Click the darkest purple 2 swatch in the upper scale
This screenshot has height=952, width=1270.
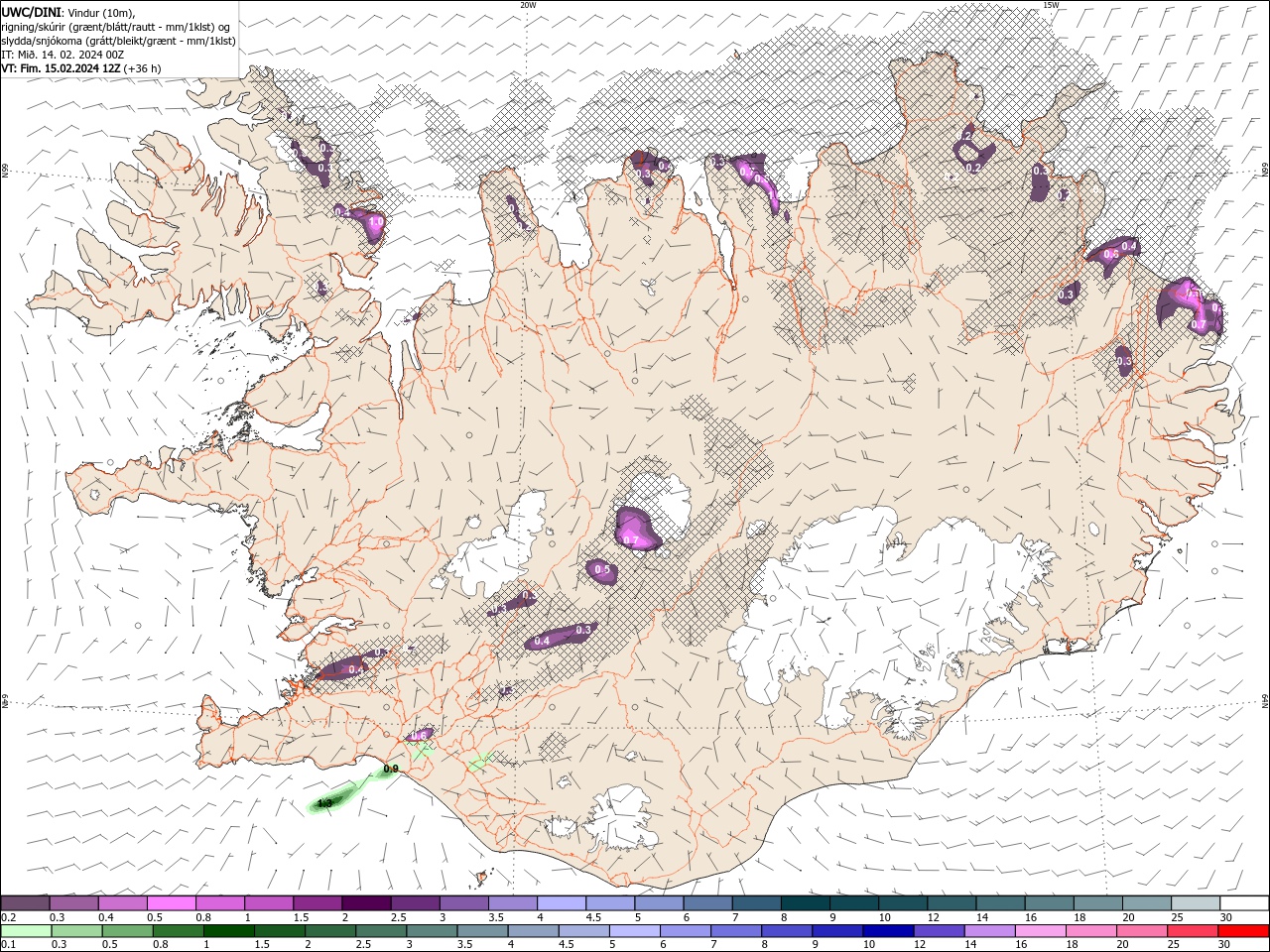tap(365, 902)
